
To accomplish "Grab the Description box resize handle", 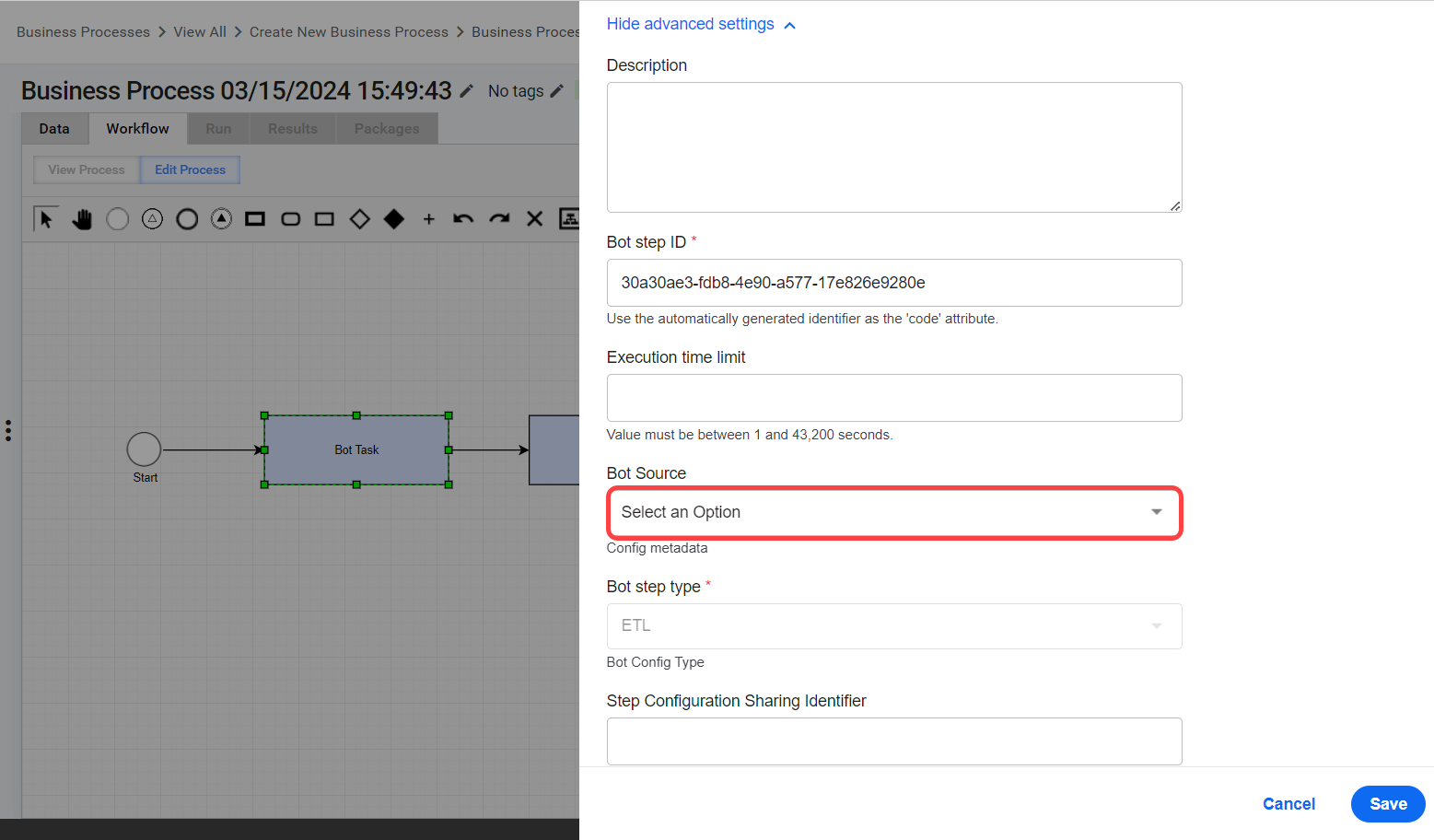I will click(1175, 206).
